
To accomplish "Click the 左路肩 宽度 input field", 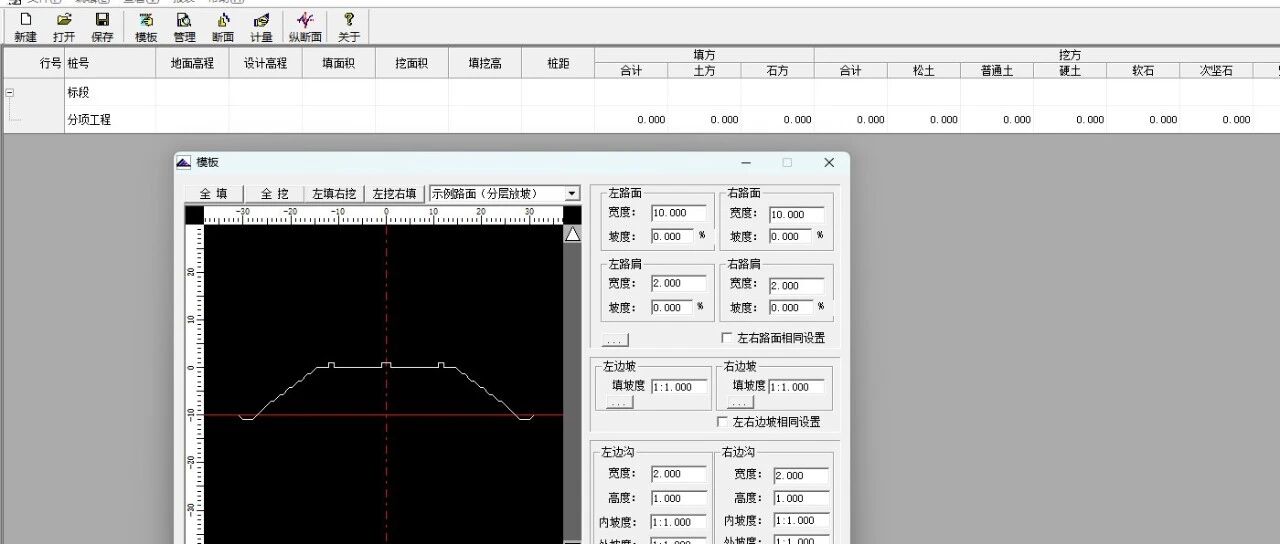I will coord(678,284).
